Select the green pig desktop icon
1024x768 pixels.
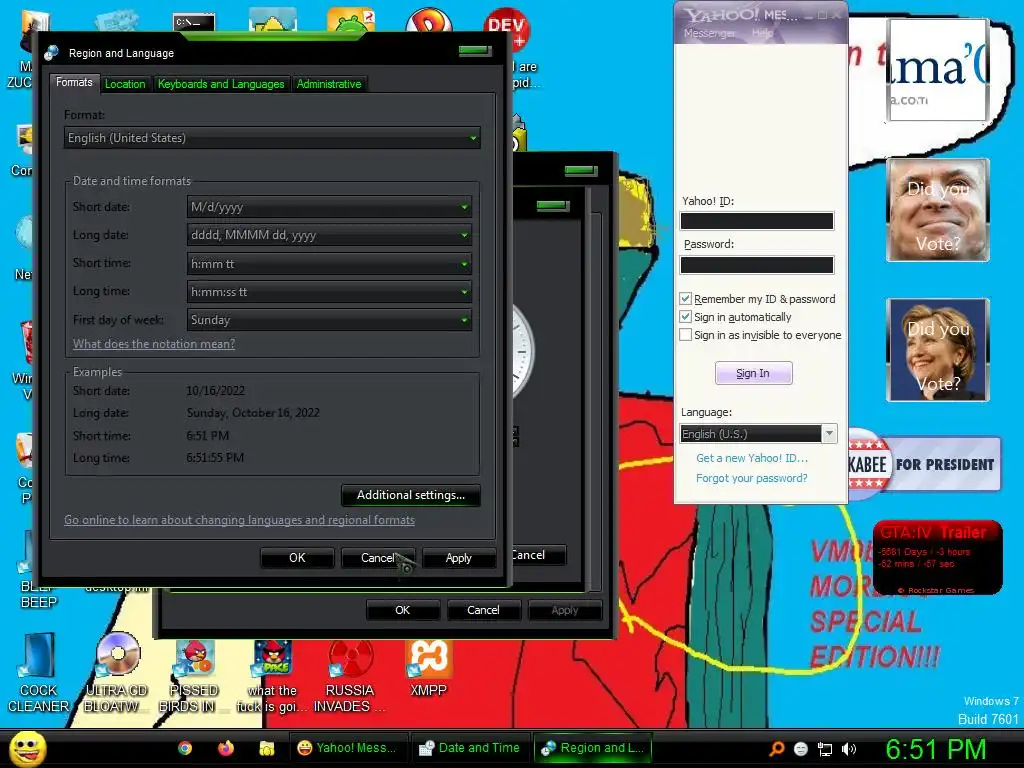(x=351, y=20)
